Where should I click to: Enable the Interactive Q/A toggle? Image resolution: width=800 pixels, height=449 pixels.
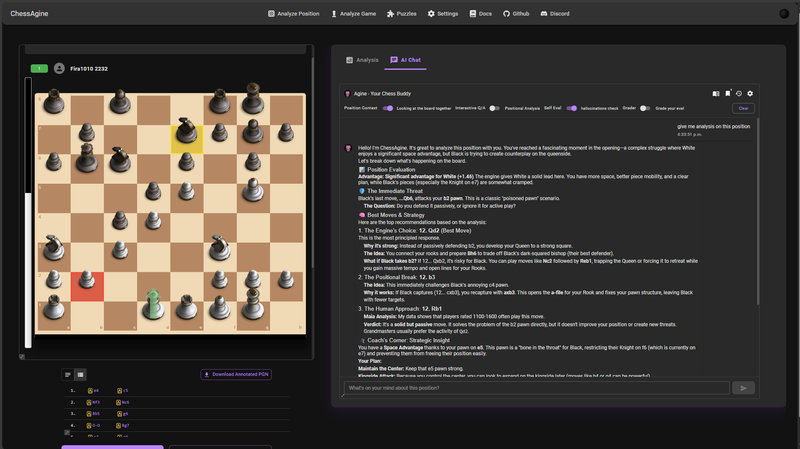tap(494, 108)
